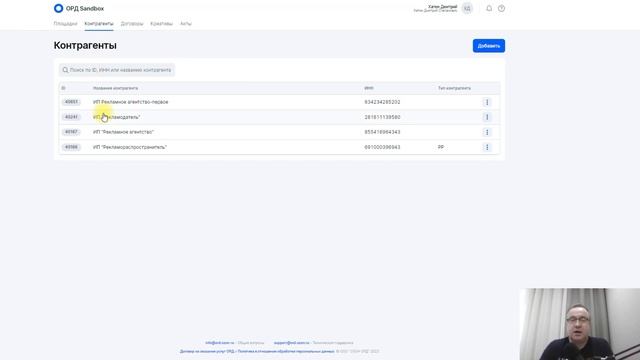
Task: Click the ID badge in the 281611139580 row
Action: pyautogui.click(x=71, y=117)
